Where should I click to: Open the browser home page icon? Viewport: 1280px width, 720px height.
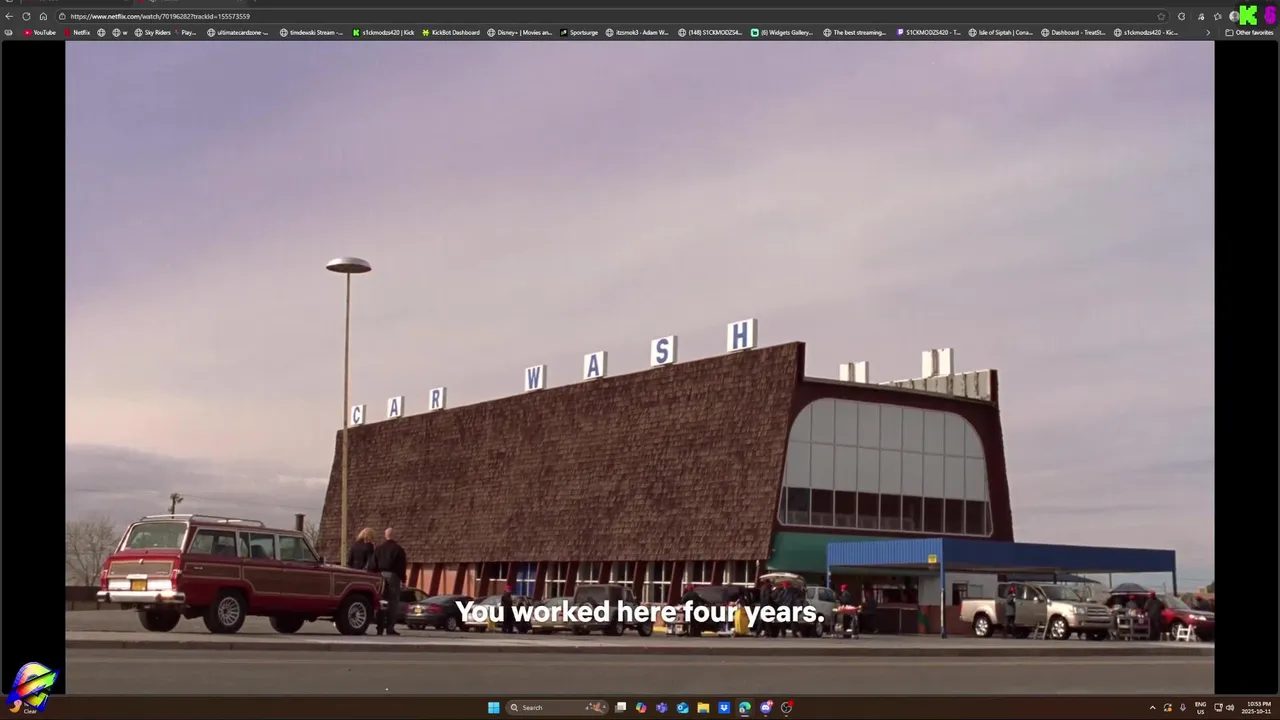point(43,16)
